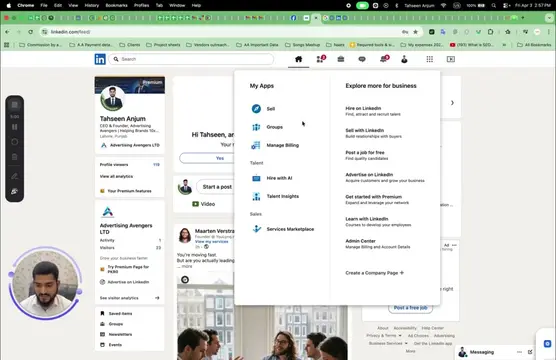The height and width of the screenshot is (360, 556).
Task: Click the recorder delete trash icon
Action: [15, 157]
